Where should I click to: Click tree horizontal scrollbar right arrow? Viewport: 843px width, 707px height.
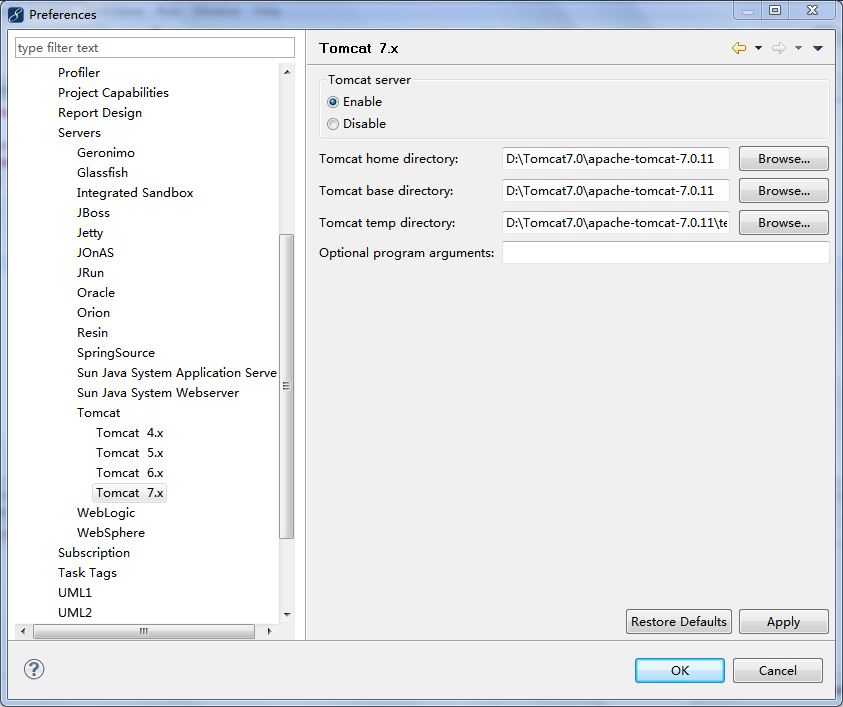point(269,631)
